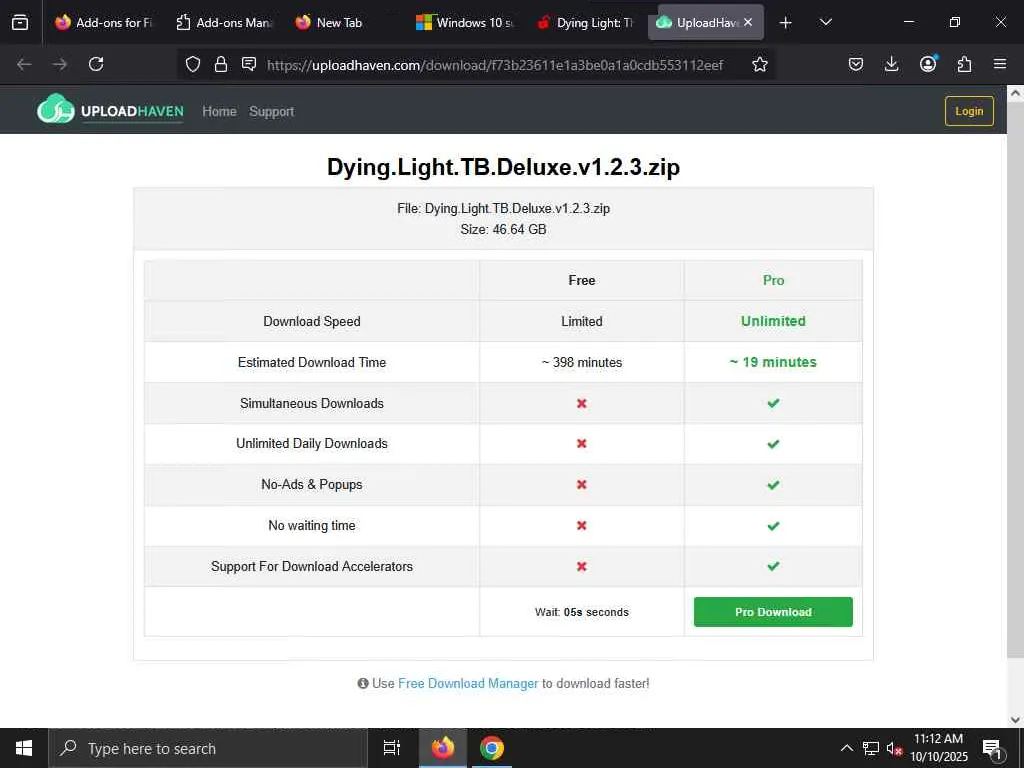Screen dimensions: 1024x768
Task: Bookmark this page with star icon
Action: (x=760, y=64)
